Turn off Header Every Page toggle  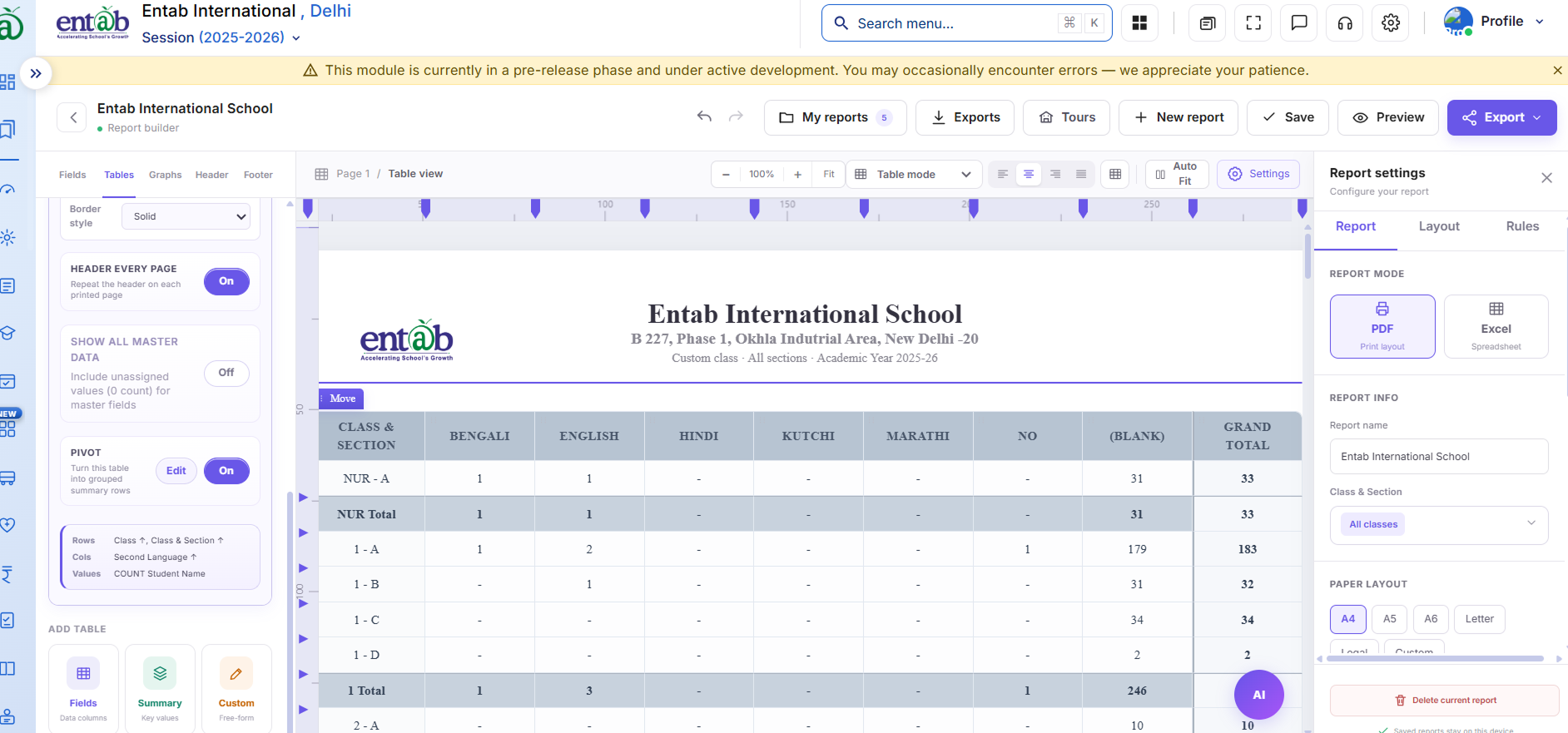click(x=226, y=281)
